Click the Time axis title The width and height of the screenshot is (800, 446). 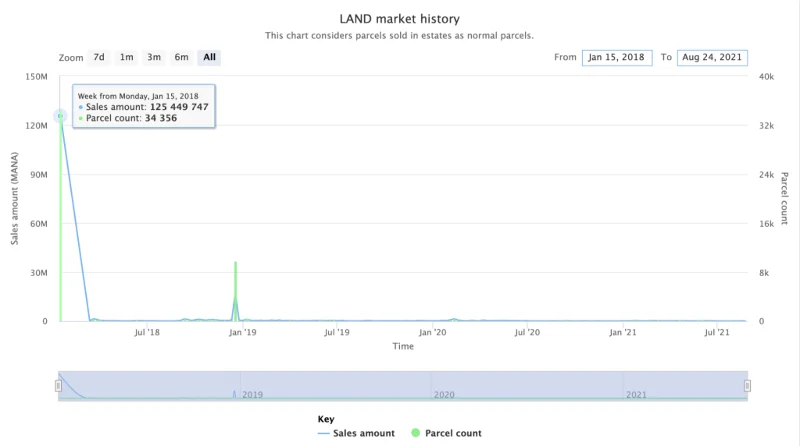coord(403,346)
